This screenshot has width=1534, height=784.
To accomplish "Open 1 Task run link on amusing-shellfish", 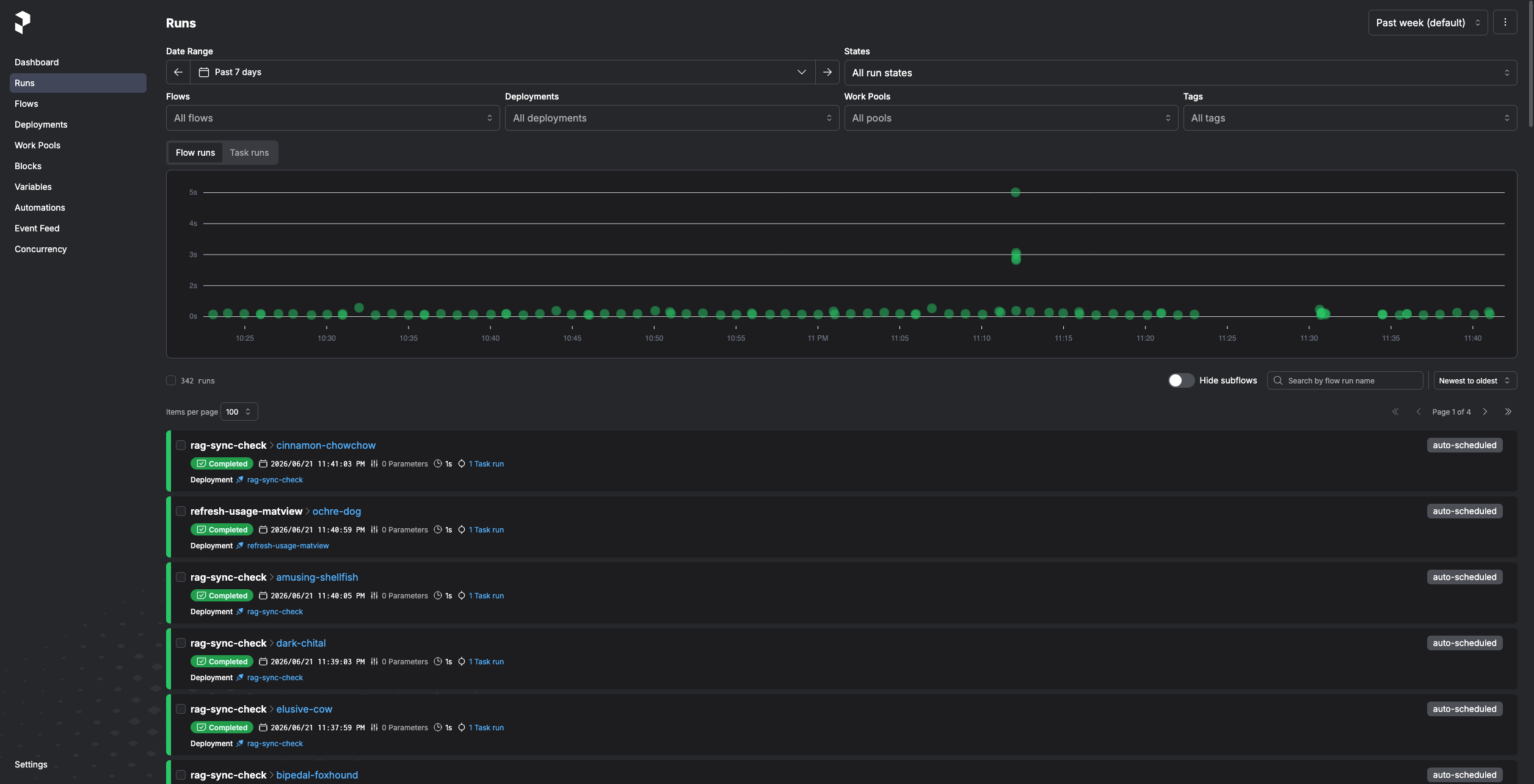I will pyautogui.click(x=486, y=595).
